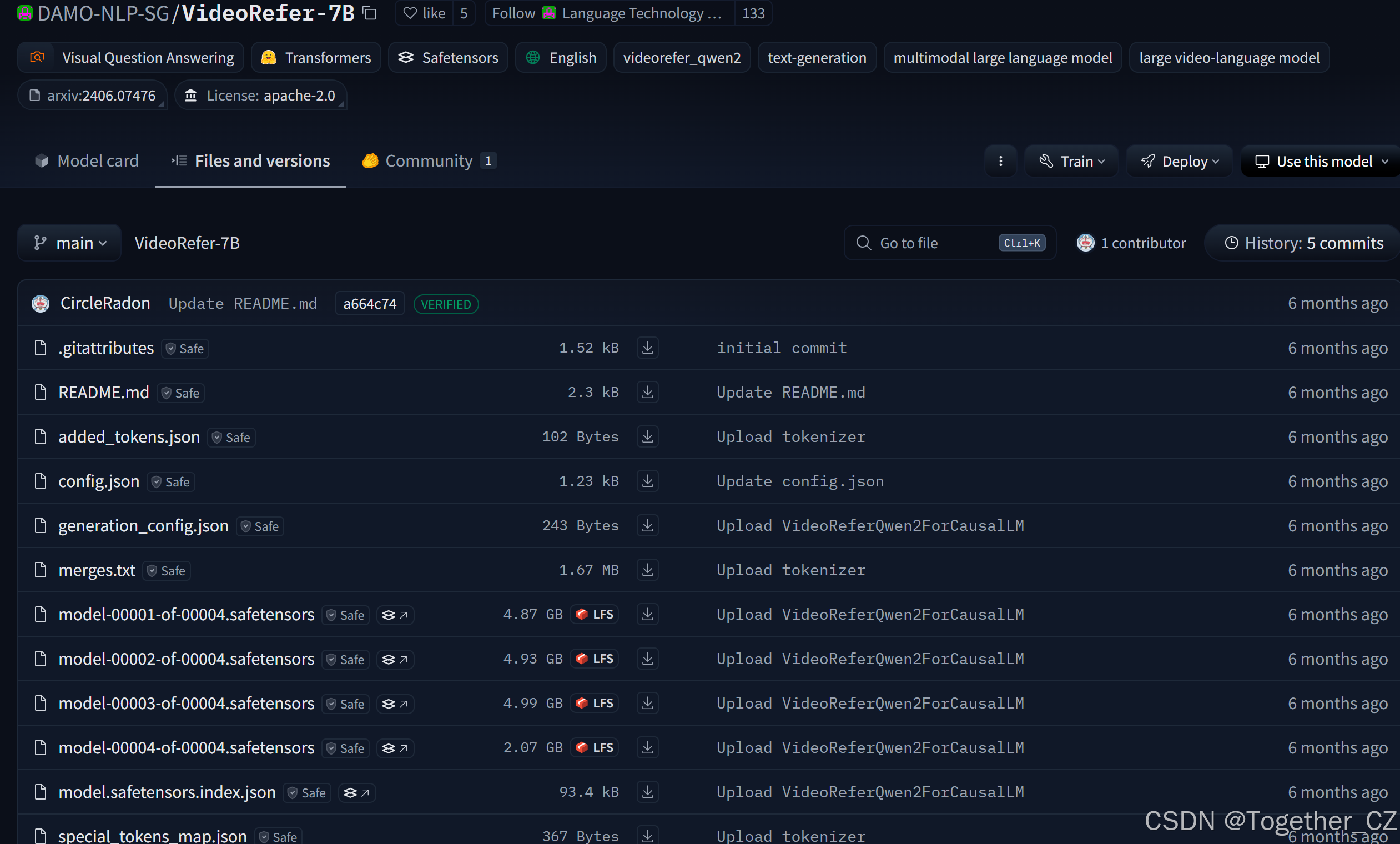Open History: 5 commits
This screenshot has height=844, width=1400.
click(x=1303, y=243)
